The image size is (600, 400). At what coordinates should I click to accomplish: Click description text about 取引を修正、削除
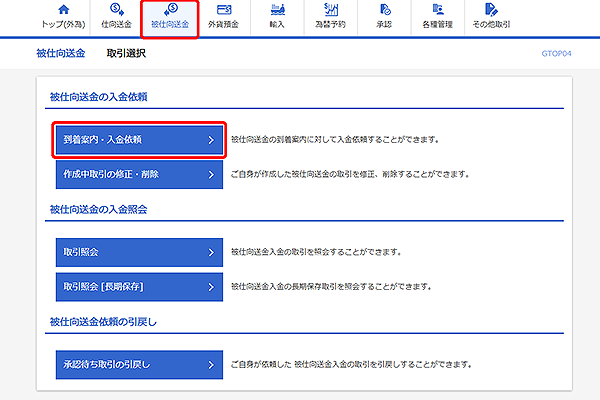(x=350, y=175)
